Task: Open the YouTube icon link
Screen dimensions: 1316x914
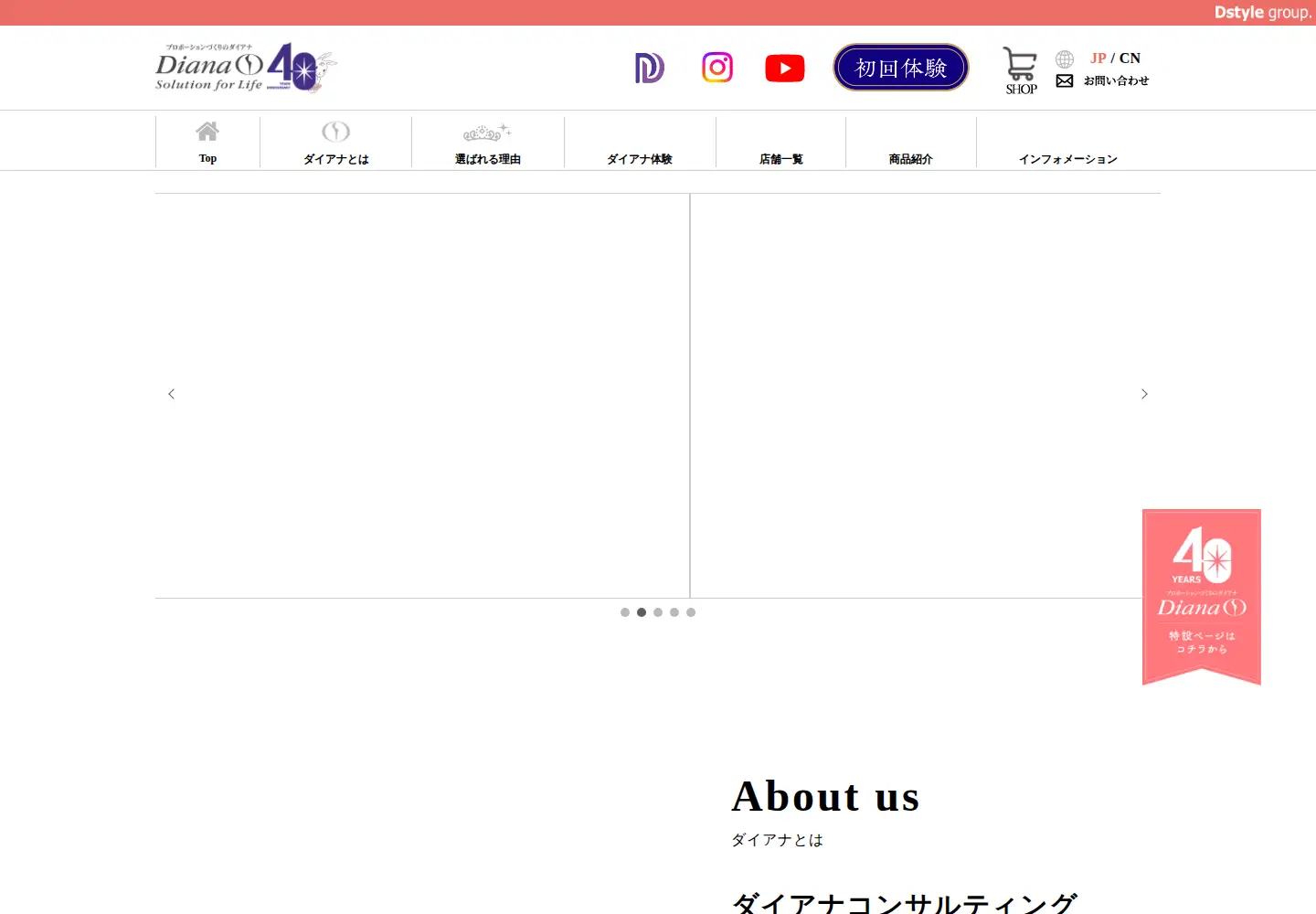Action: pyautogui.click(x=785, y=69)
